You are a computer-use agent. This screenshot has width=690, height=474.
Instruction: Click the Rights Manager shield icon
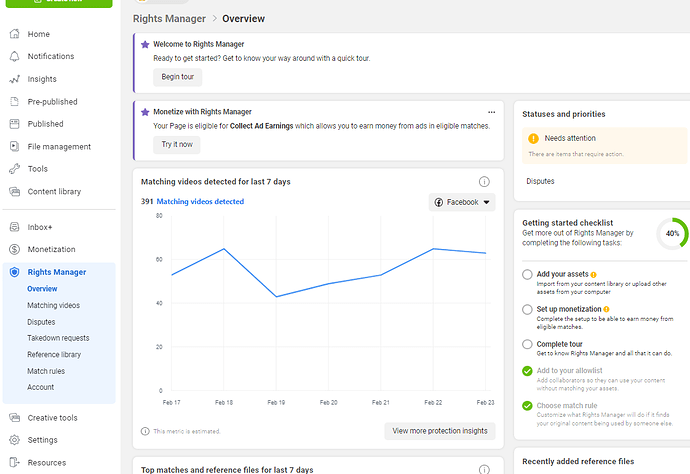[x=15, y=272]
